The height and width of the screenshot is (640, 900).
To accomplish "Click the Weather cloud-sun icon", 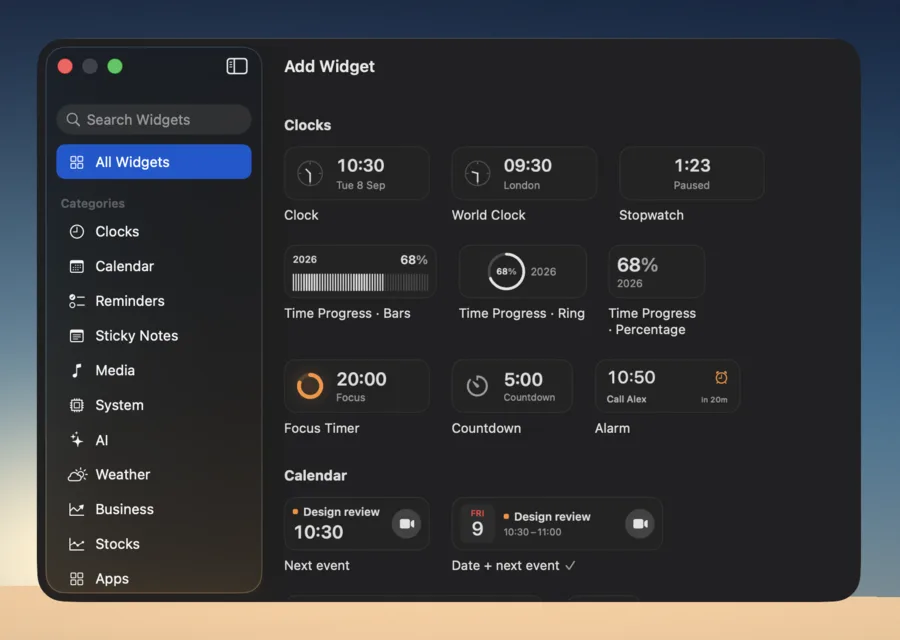I will pos(77,474).
